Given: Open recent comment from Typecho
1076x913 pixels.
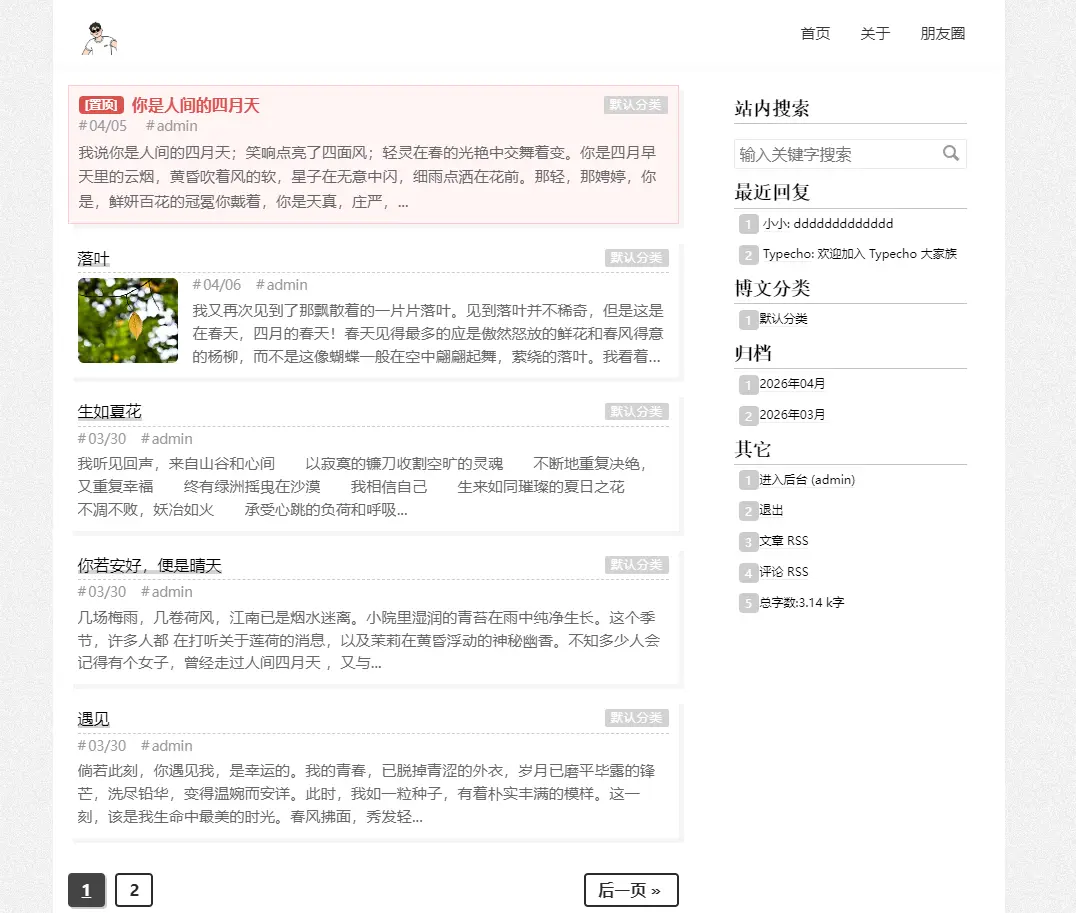Looking at the screenshot, I should point(859,254).
